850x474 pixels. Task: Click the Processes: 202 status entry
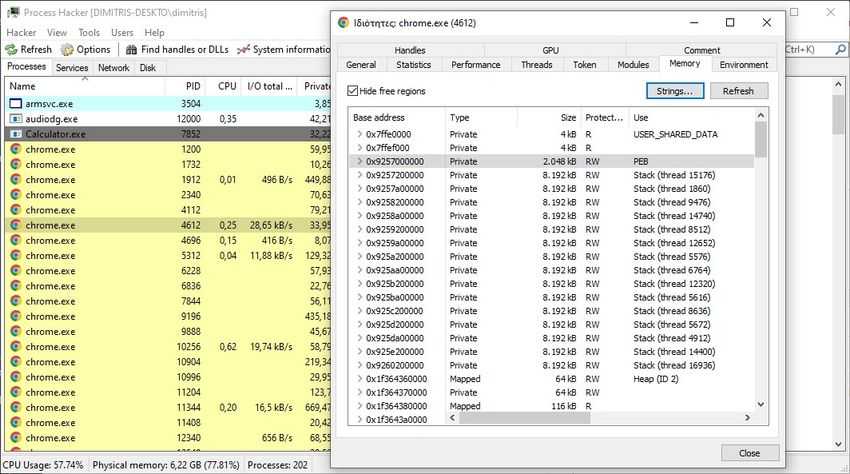(277, 465)
